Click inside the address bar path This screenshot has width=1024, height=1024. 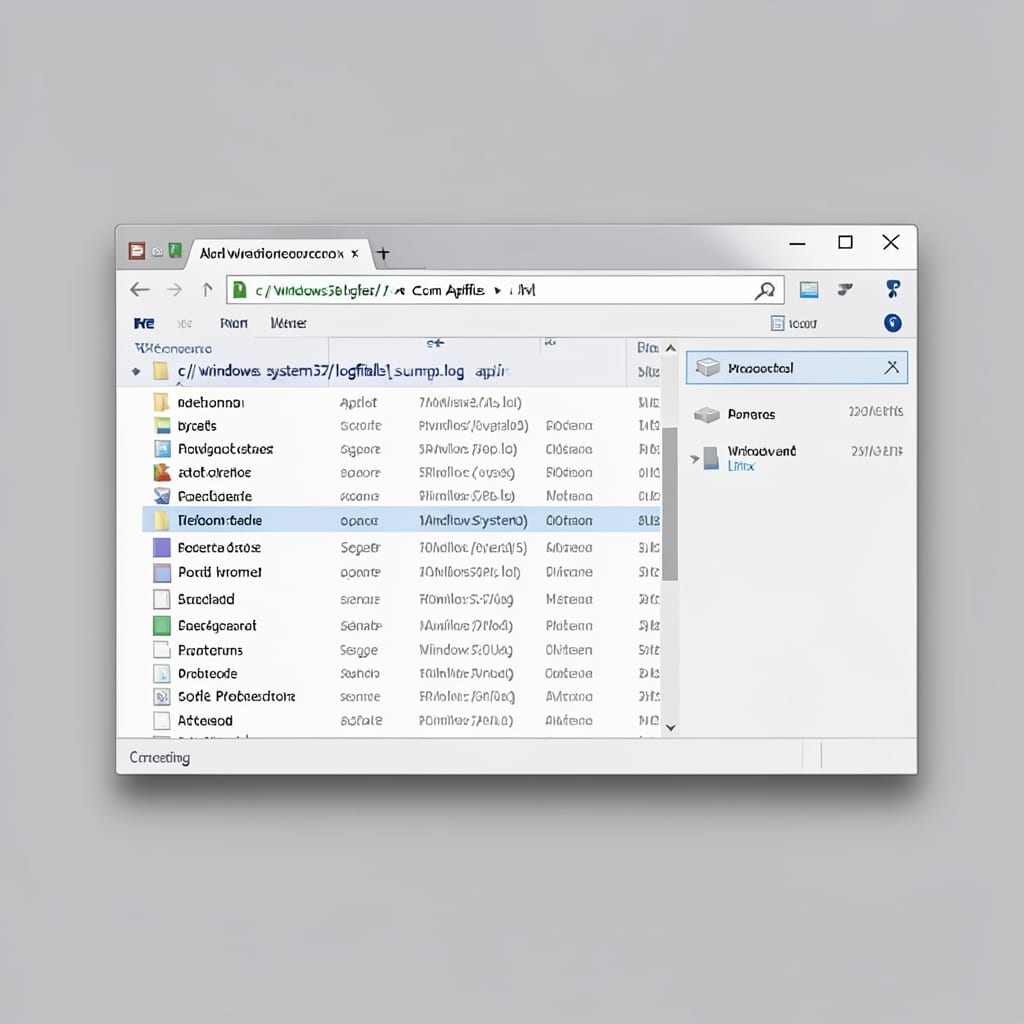point(505,290)
